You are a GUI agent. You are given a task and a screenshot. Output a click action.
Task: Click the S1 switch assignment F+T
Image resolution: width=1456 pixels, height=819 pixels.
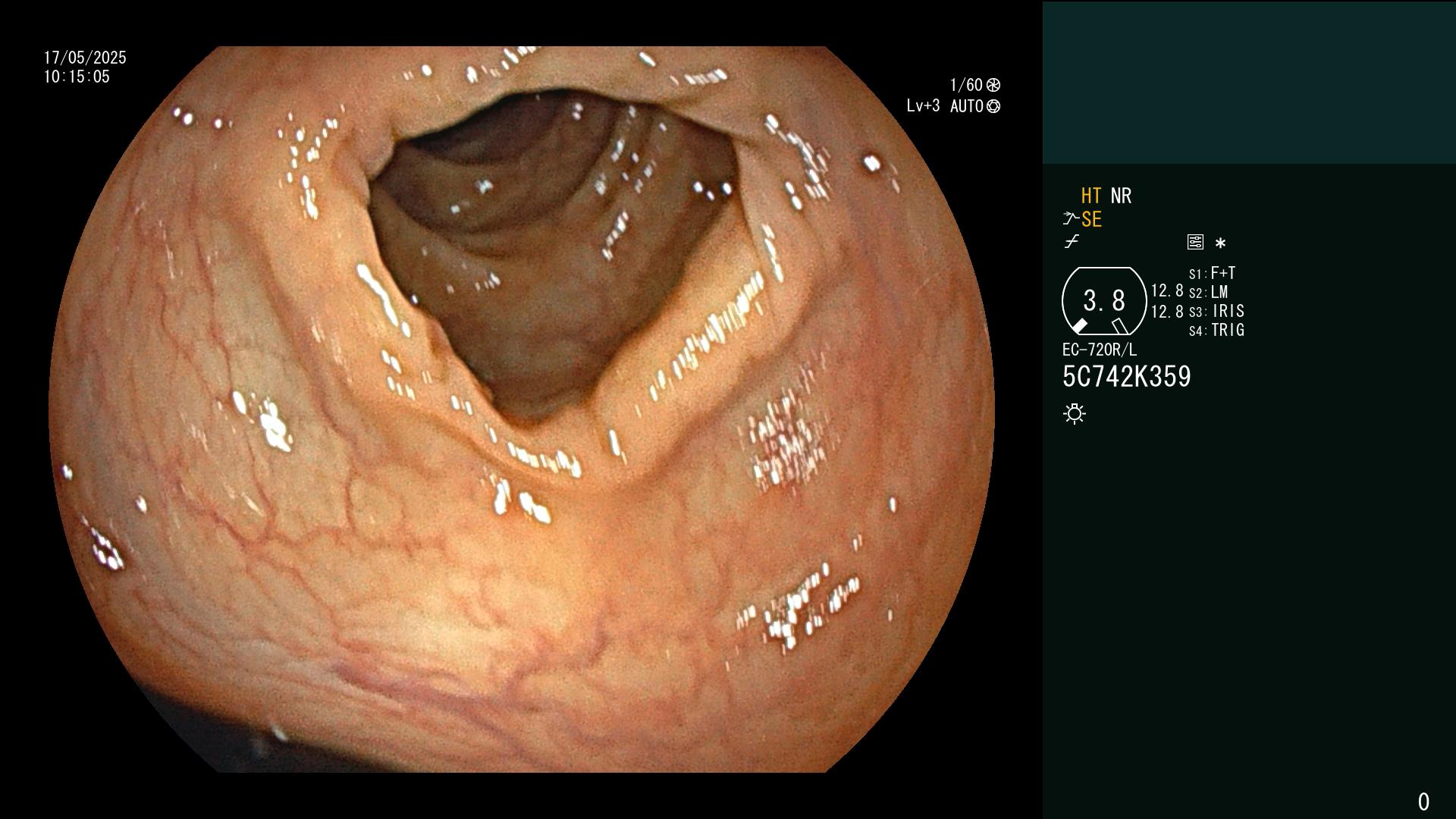click(x=1213, y=273)
